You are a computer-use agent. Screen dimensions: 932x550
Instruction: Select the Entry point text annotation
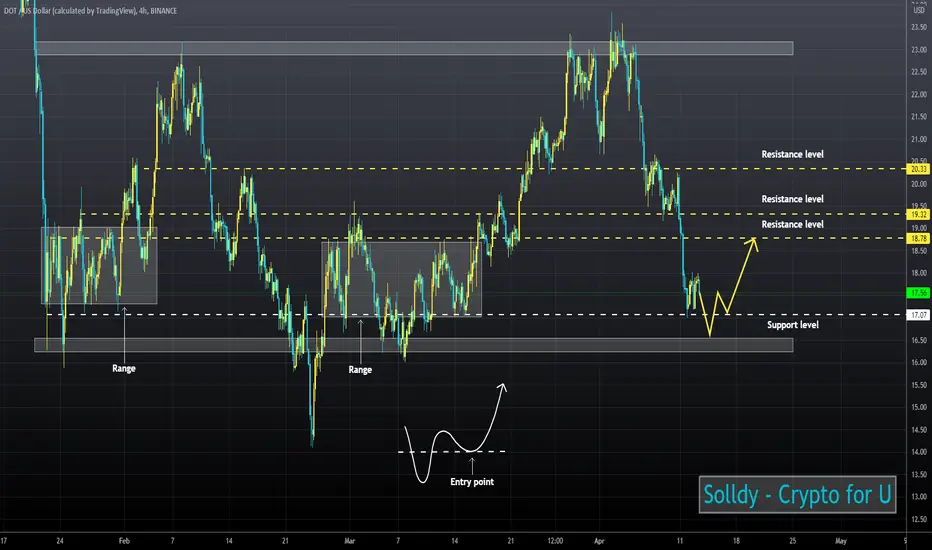coord(472,482)
